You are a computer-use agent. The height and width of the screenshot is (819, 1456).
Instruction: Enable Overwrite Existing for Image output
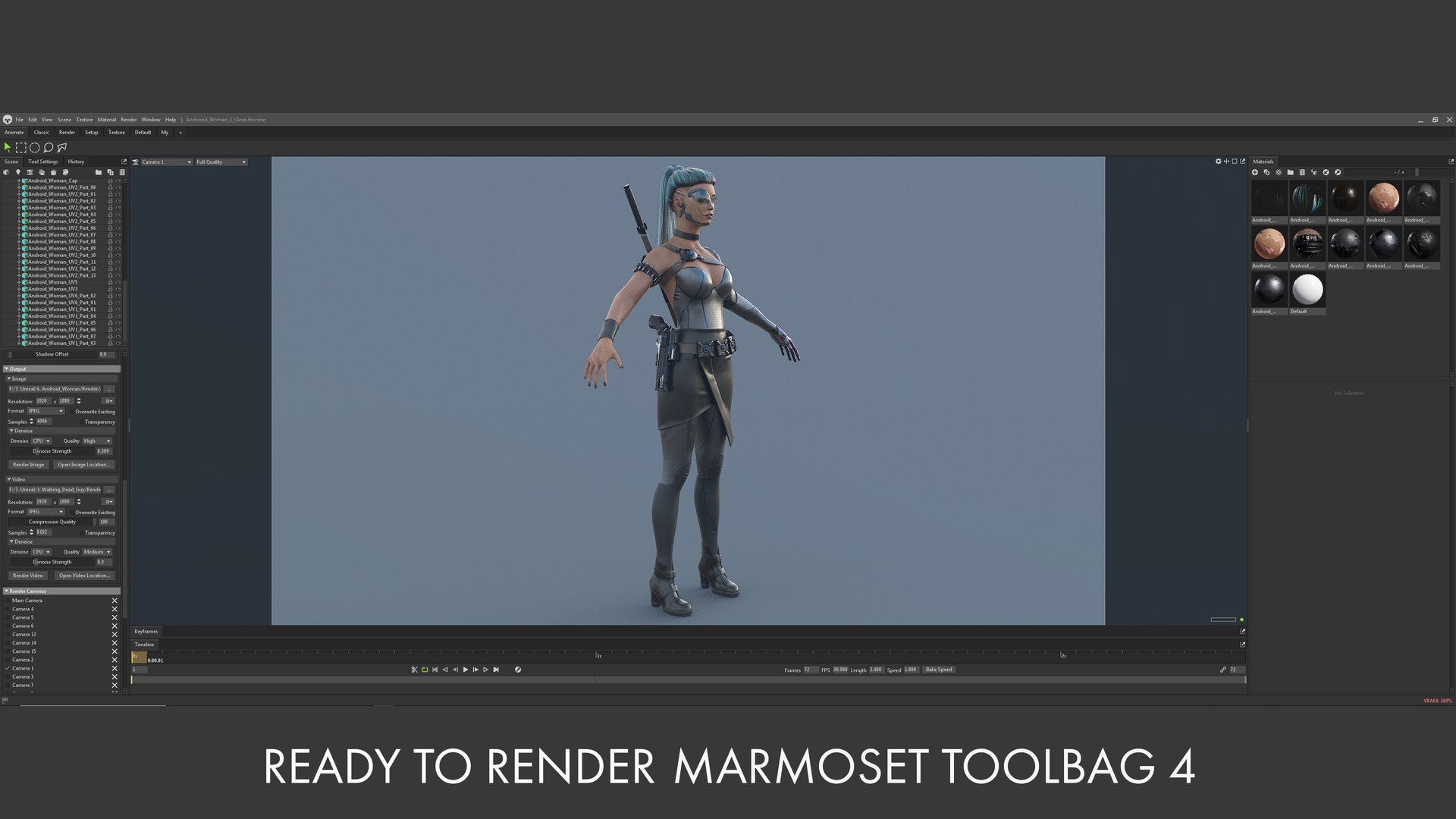(72, 412)
